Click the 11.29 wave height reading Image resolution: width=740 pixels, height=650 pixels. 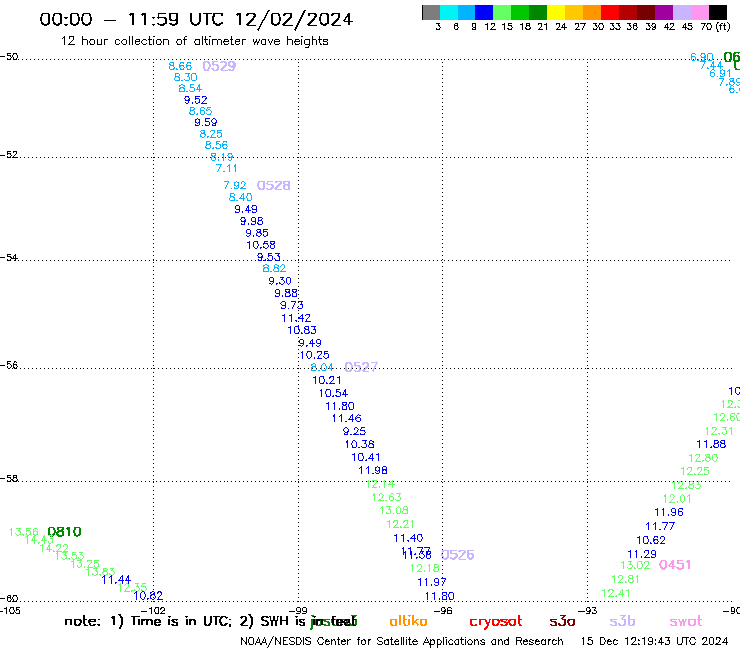642,554
